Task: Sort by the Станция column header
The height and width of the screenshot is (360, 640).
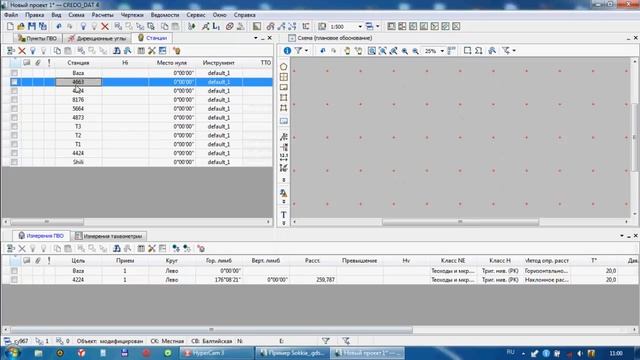Action: (x=78, y=63)
